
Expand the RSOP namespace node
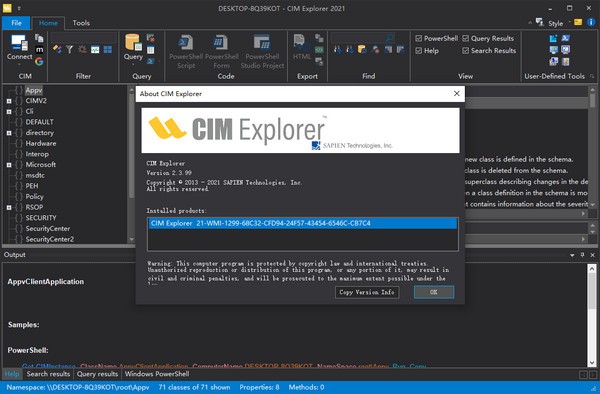pos(9,207)
